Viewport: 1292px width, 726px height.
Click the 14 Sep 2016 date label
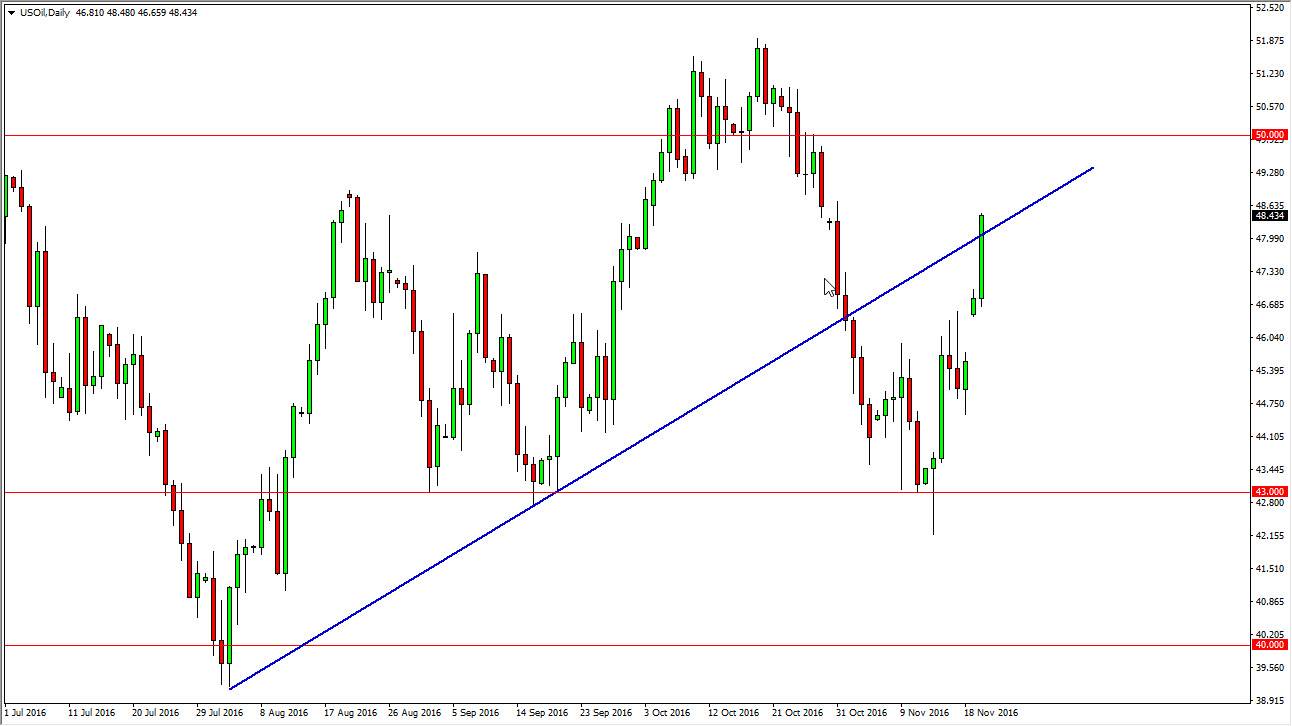(541, 713)
